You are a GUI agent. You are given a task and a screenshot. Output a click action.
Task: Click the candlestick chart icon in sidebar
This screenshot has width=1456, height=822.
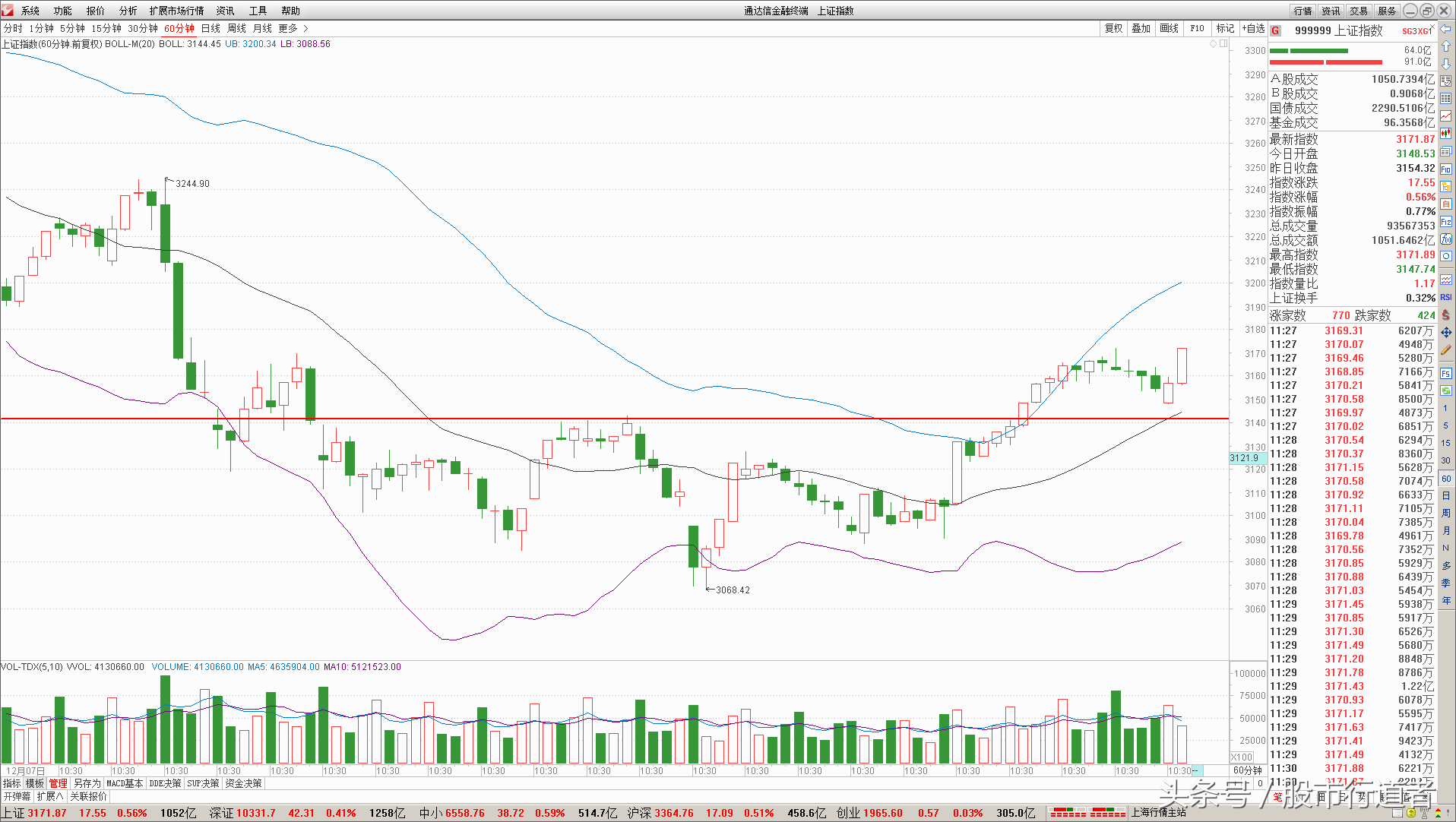click(1446, 134)
